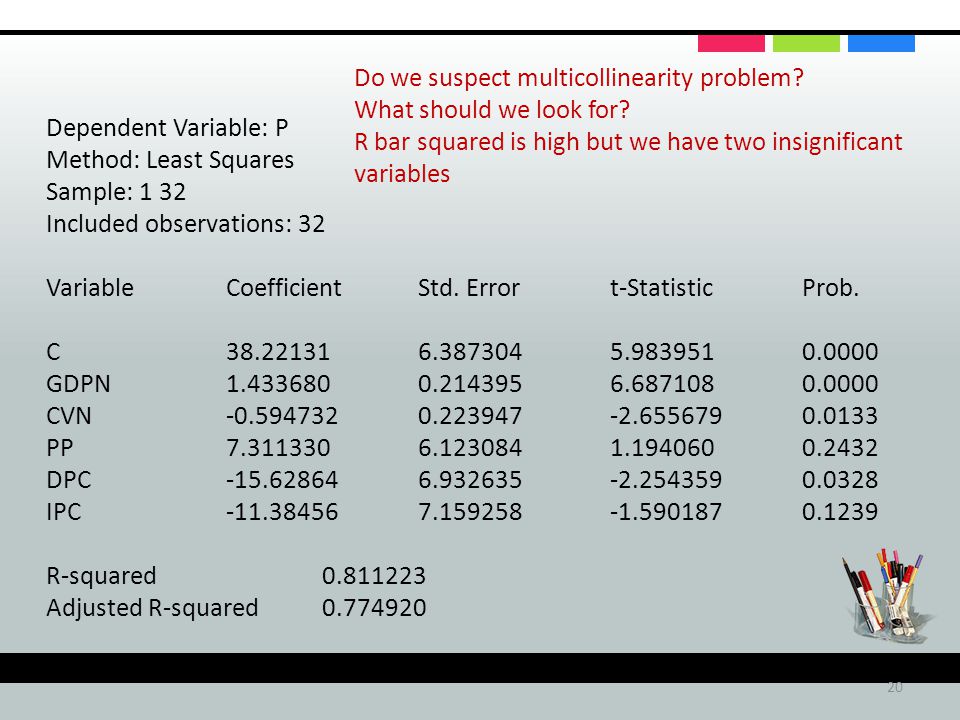Click the 'Prob.' column header
This screenshot has height=720, width=960.
[x=831, y=288]
